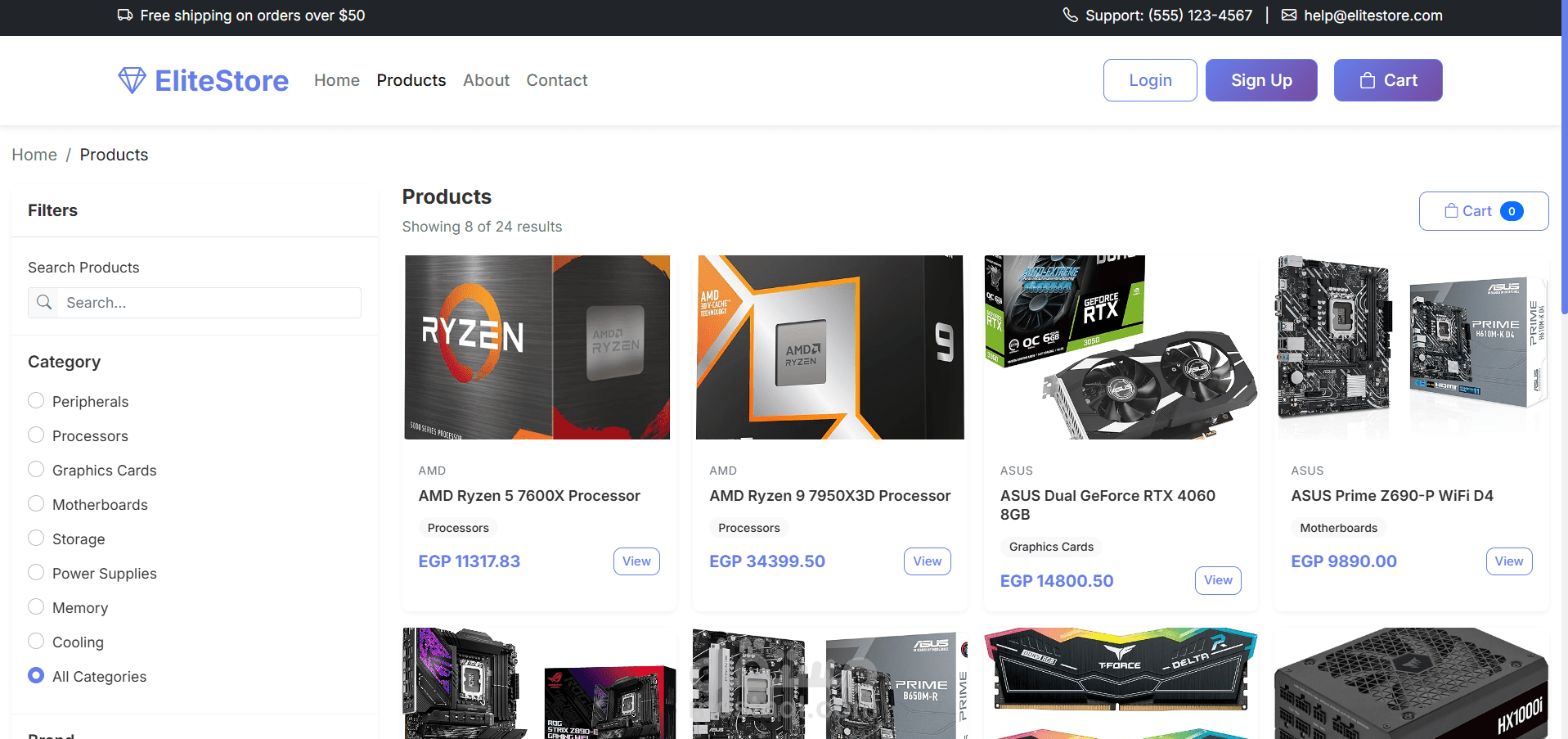Viewport: 1568px width, 739px height.
Task: Click the search magnifier icon in Filters
Action: click(x=44, y=303)
